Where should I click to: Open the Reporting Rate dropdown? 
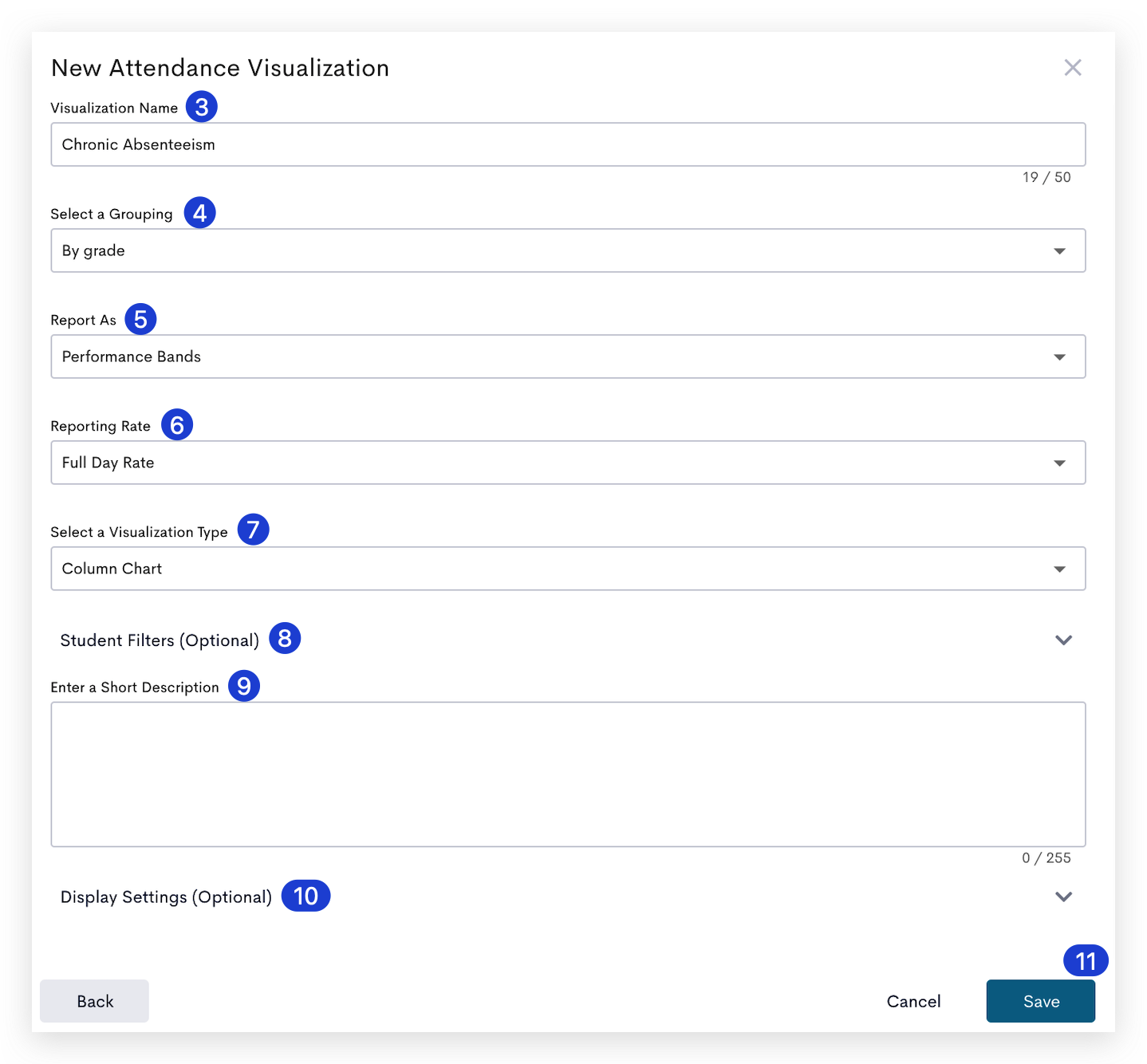pyautogui.click(x=568, y=463)
